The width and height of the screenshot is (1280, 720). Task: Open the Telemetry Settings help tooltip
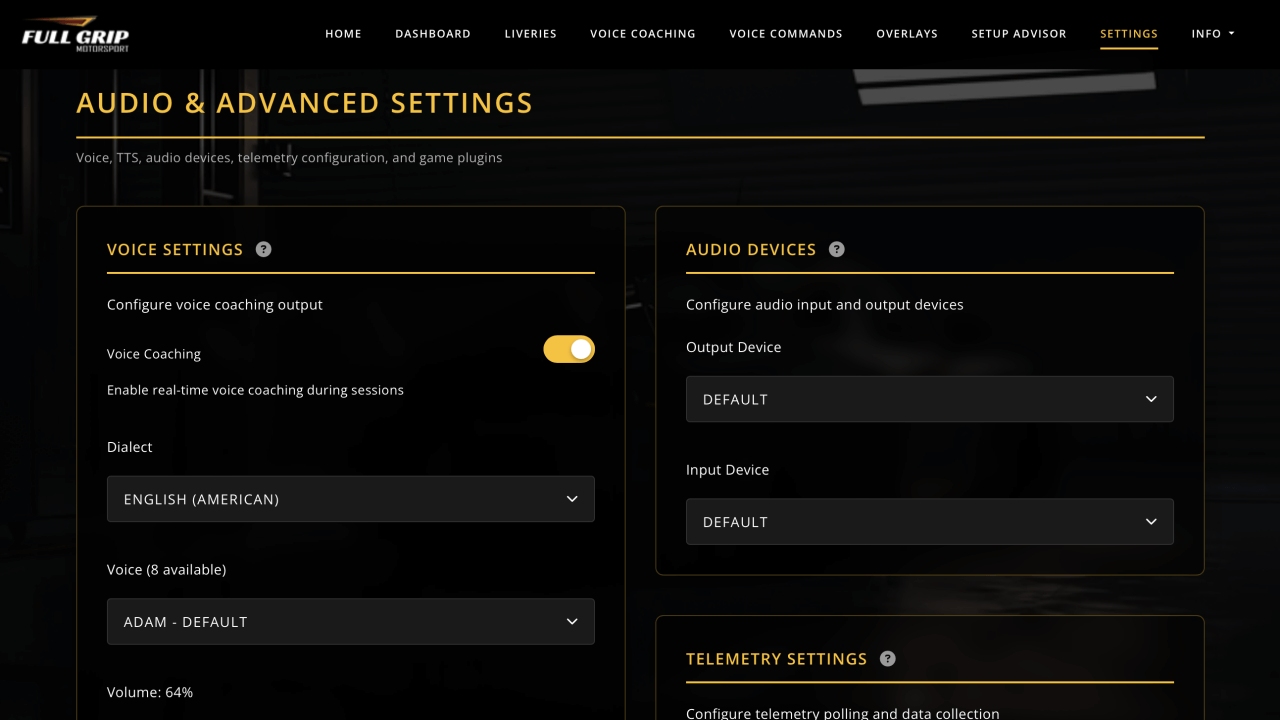pyautogui.click(x=887, y=658)
